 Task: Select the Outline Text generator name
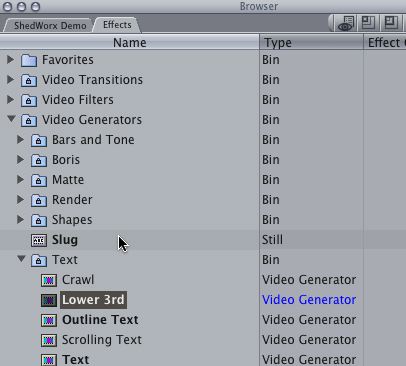click(x=100, y=320)
